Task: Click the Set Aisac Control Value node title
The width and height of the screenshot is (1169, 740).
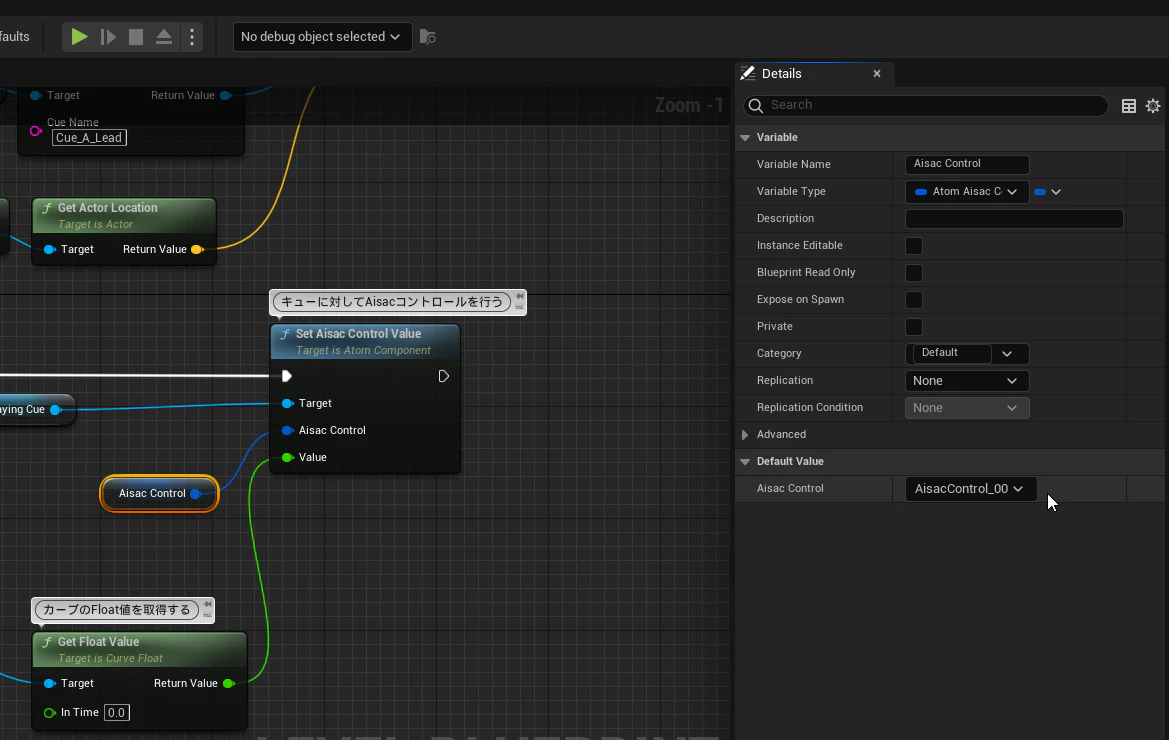Action: (x=358, y=334)
